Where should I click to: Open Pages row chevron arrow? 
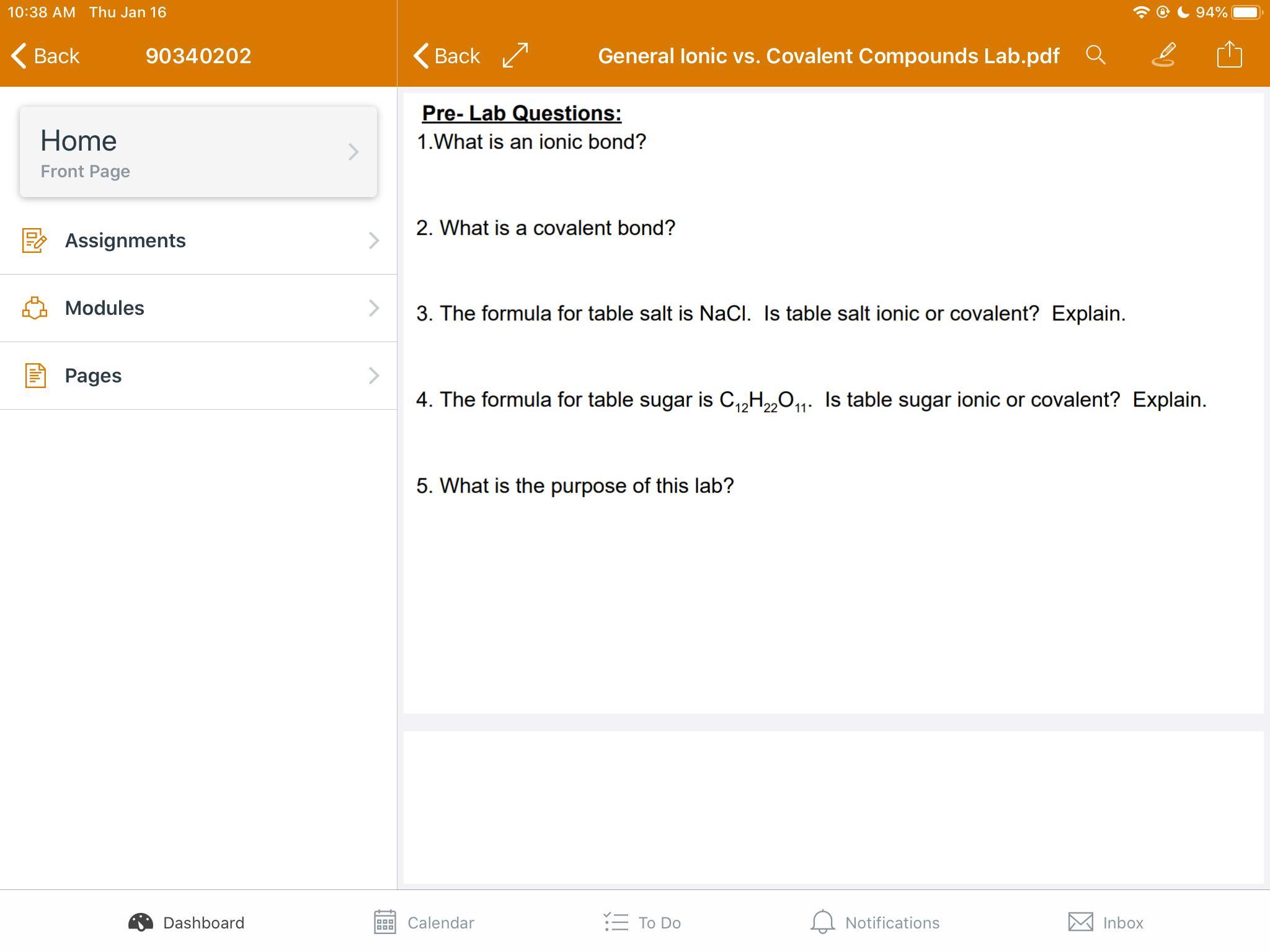tap(373, 376)
